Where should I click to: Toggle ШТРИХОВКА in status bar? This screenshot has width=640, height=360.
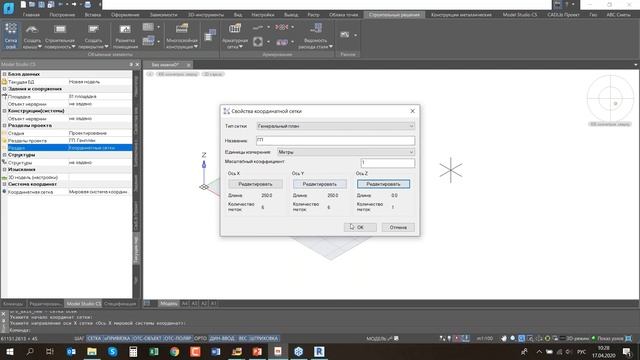[263, 338]
